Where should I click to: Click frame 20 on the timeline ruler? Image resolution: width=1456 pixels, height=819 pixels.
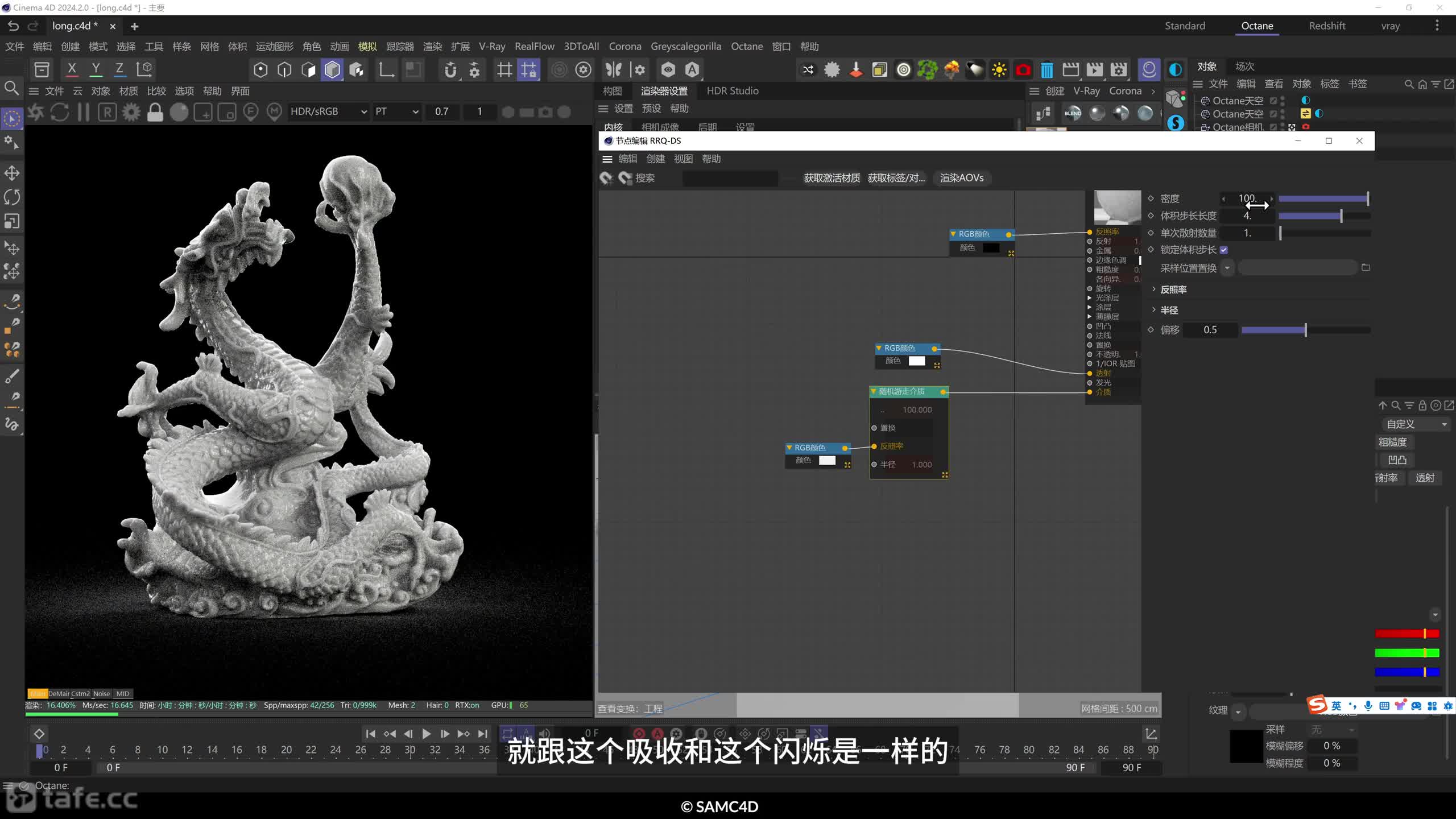click(286, 750)
